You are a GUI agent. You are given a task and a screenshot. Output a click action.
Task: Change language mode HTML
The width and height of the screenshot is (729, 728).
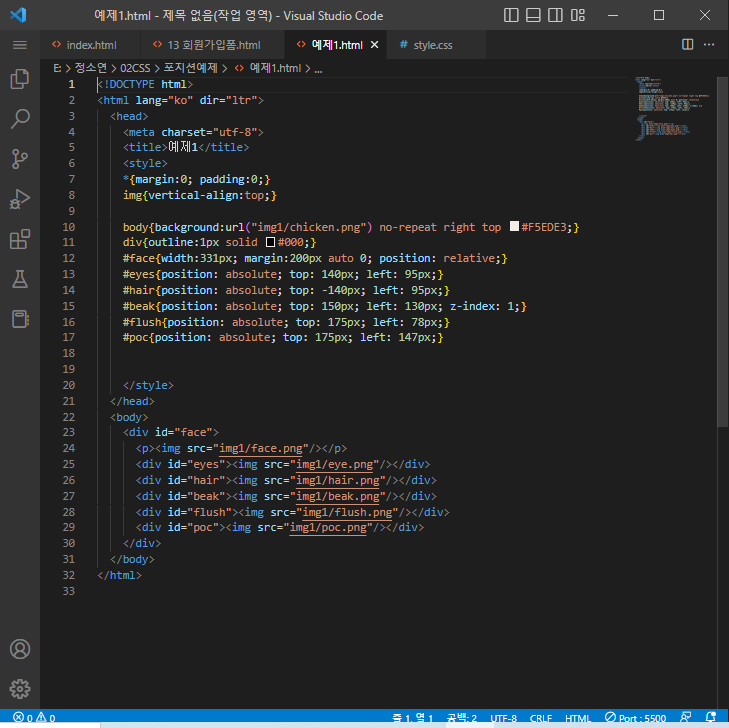[578, 718]
